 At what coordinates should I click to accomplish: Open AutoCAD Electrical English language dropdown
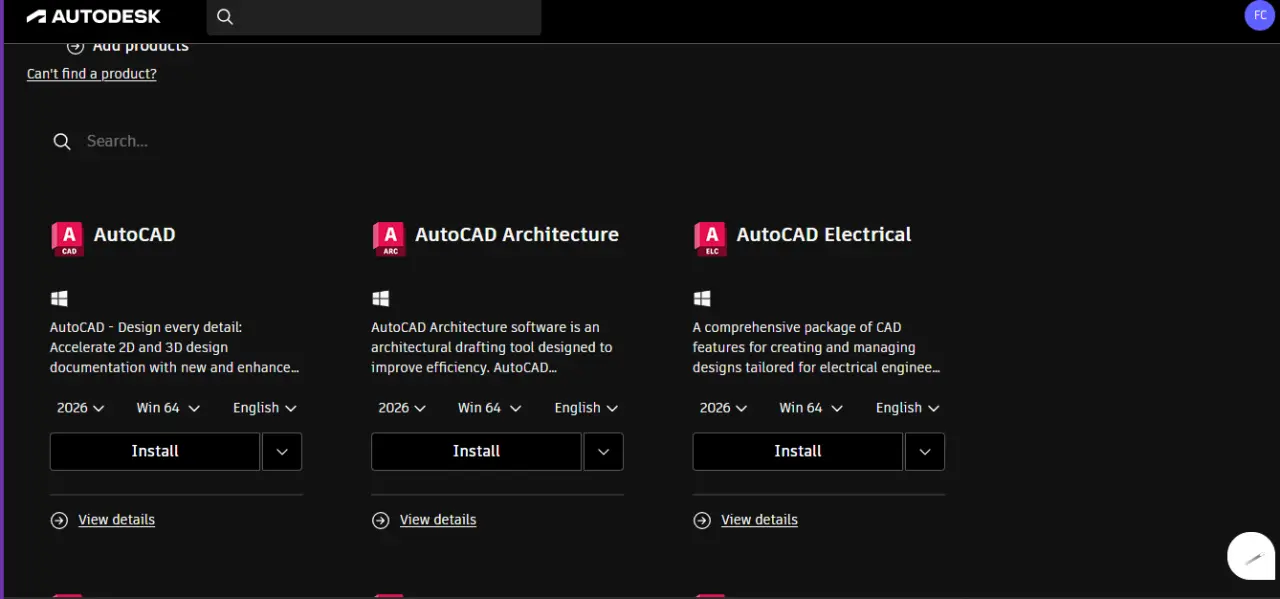908,408
